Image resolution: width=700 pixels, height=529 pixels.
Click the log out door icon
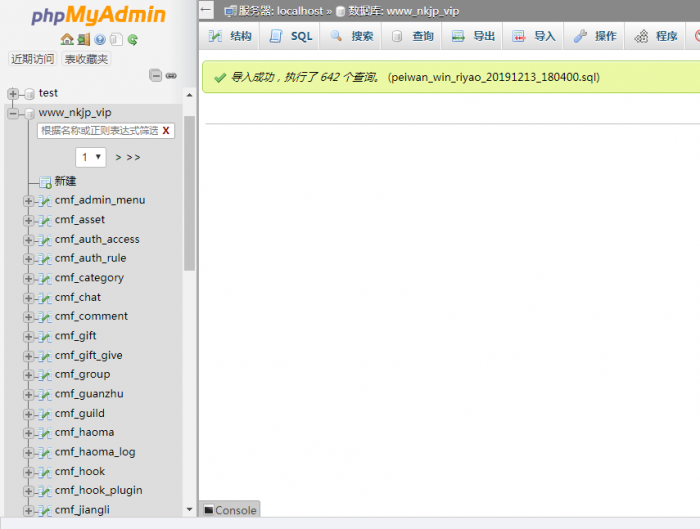(83, 40)
